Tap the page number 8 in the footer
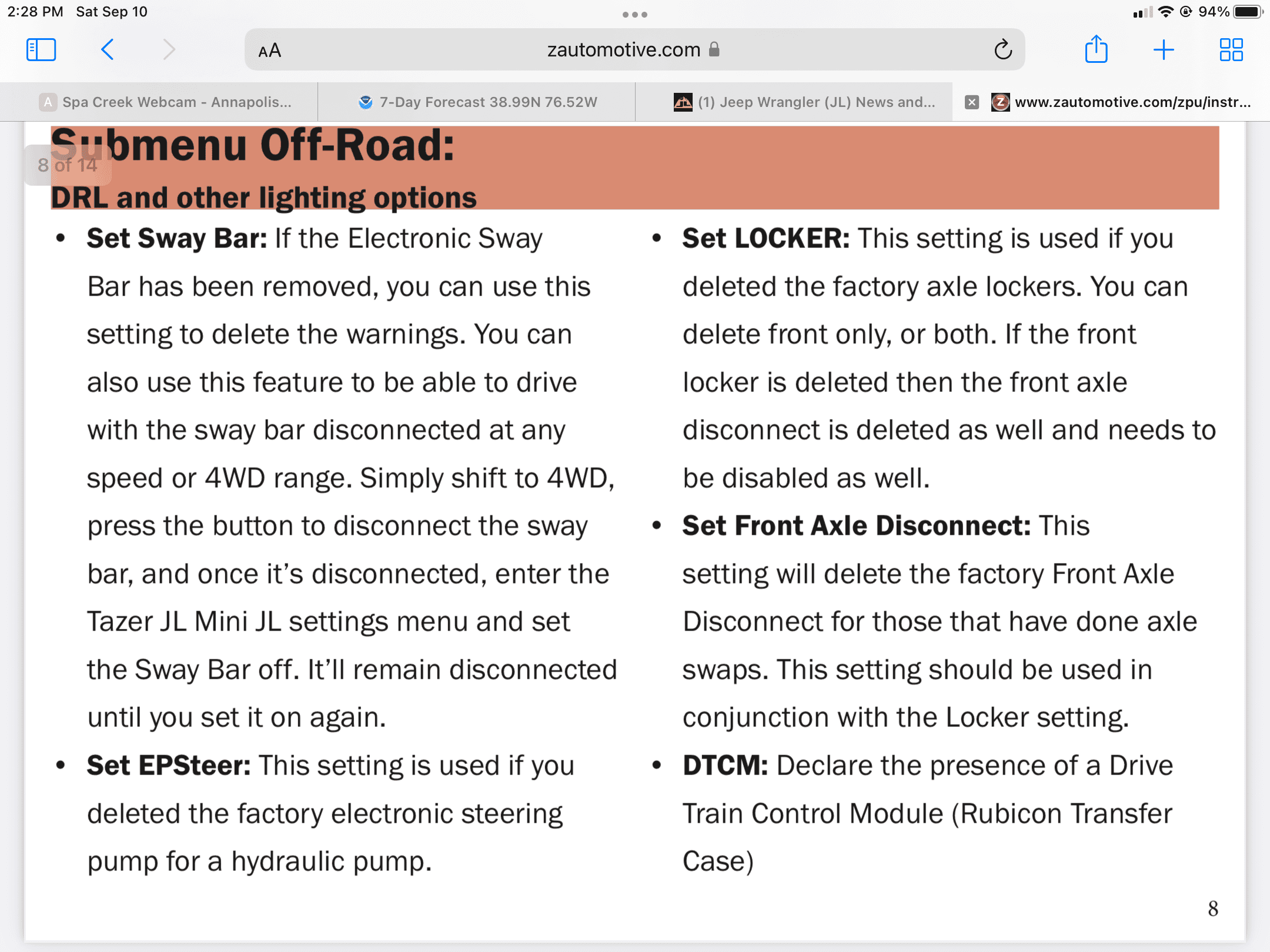1270x952 pixels. [1213, 909]
